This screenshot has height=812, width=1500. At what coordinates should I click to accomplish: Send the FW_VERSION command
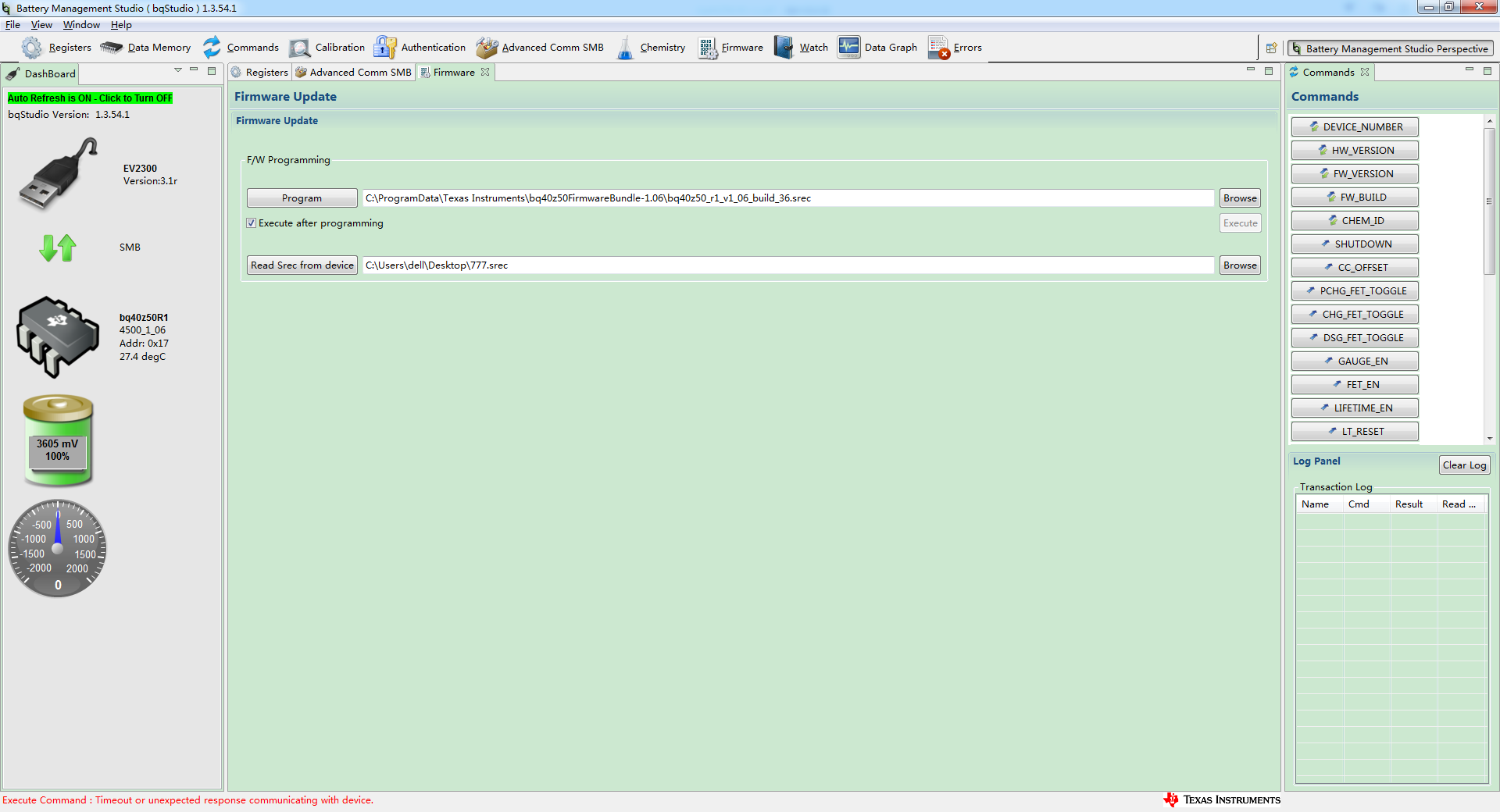(x=1355, y=174)
